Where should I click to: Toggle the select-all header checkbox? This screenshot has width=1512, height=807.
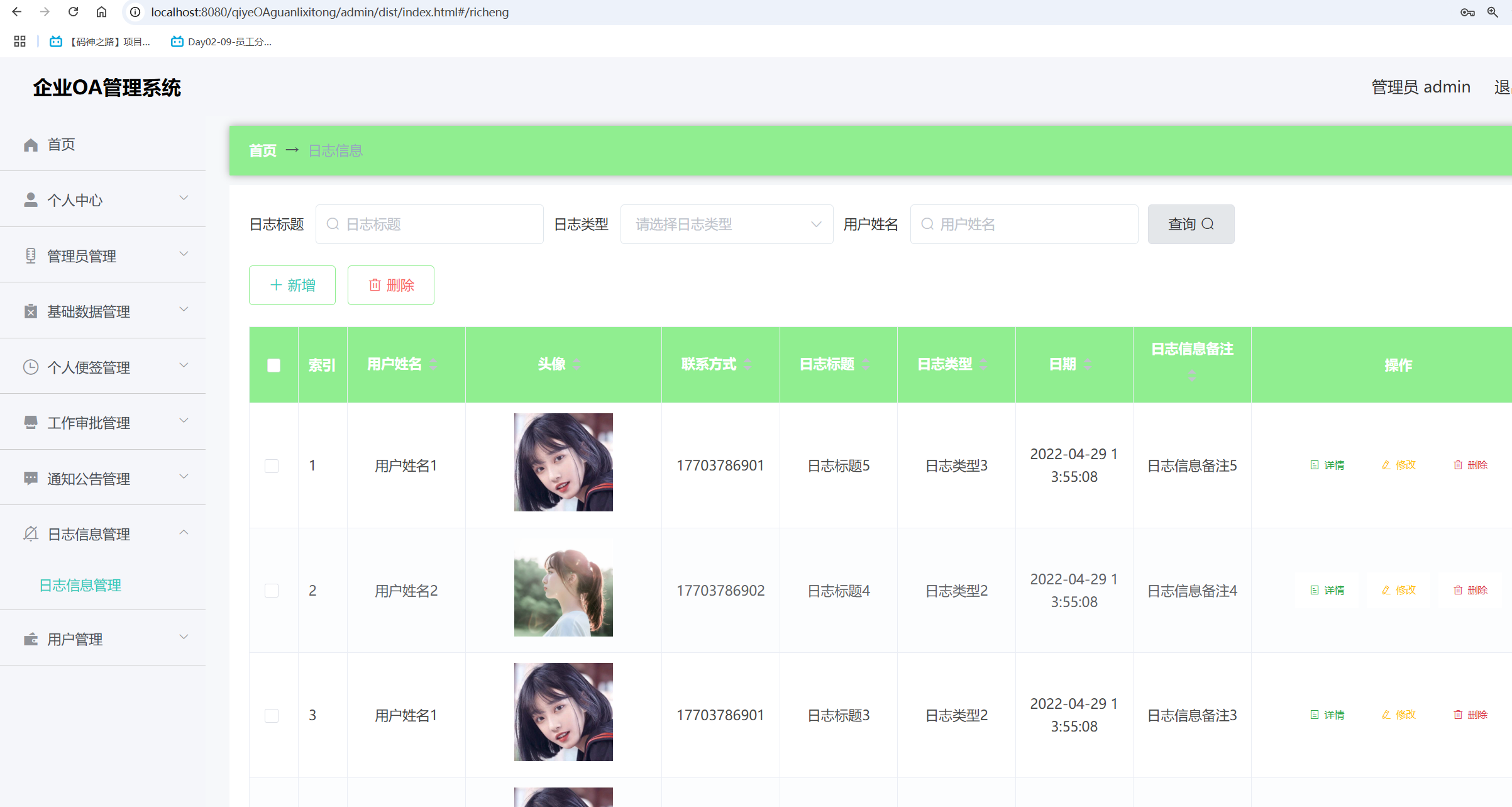point(273,365)
